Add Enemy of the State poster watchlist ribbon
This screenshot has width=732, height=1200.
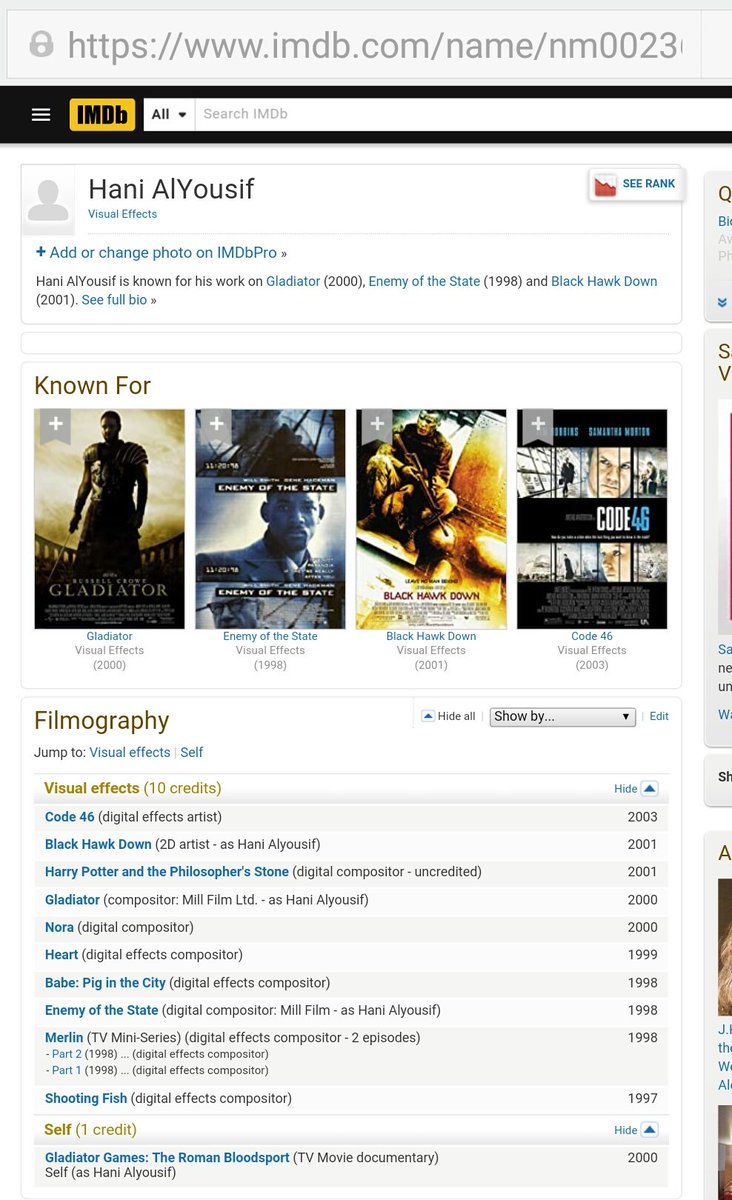click(216, 425)
